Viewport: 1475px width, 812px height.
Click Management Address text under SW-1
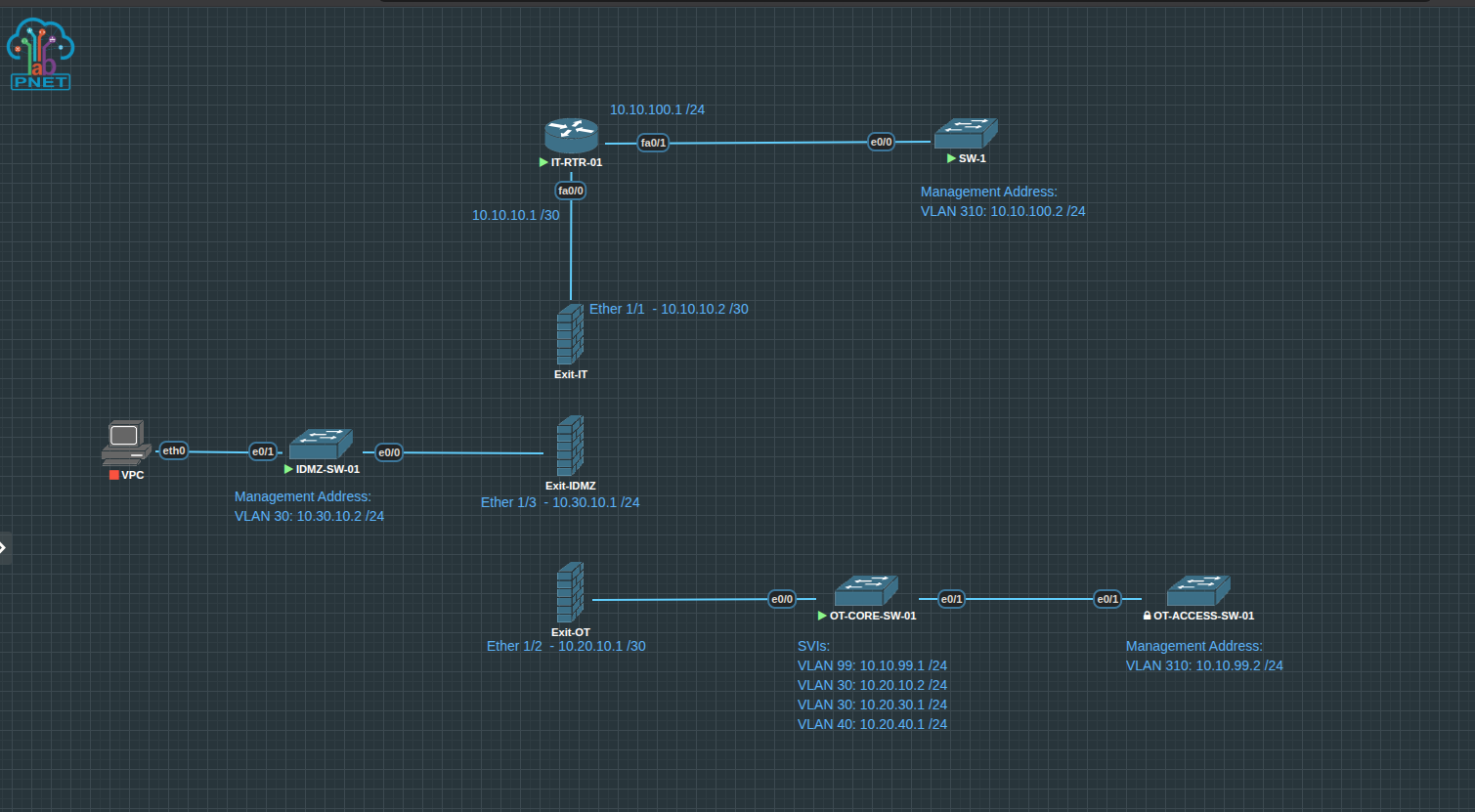pos(988,192)
